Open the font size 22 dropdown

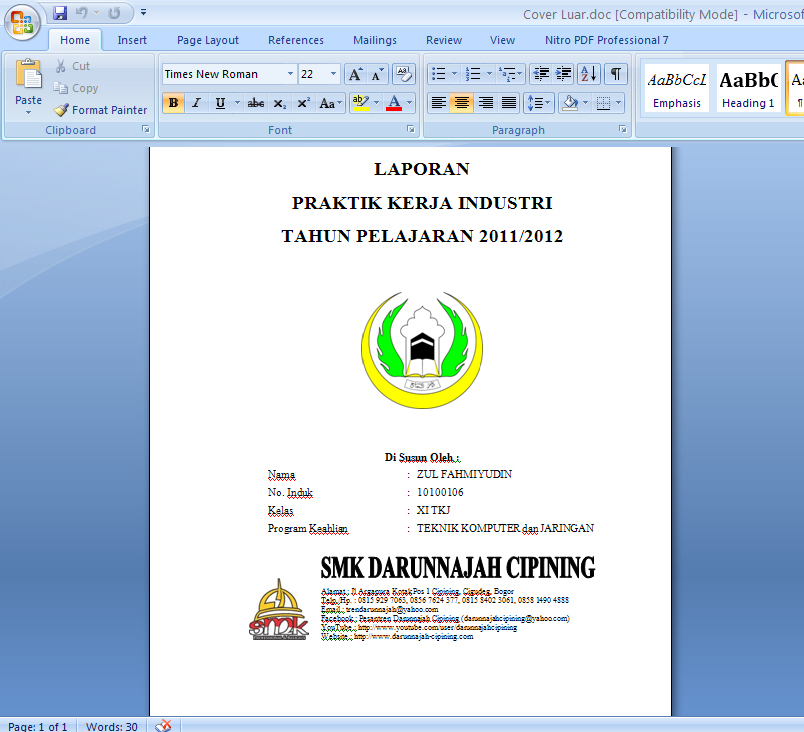[333, 74]
